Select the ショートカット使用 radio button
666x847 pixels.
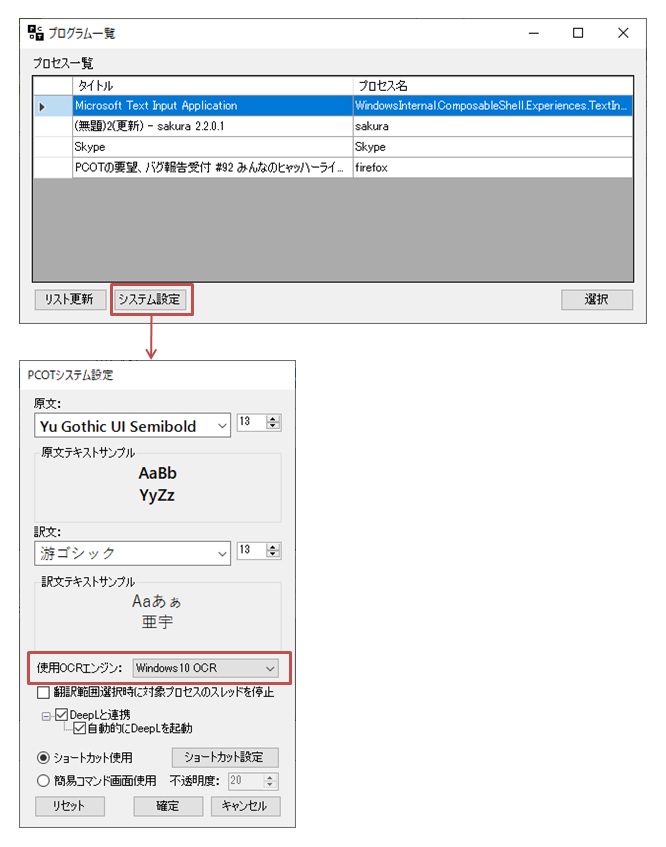pyautogui.click(x=43, y=757)
